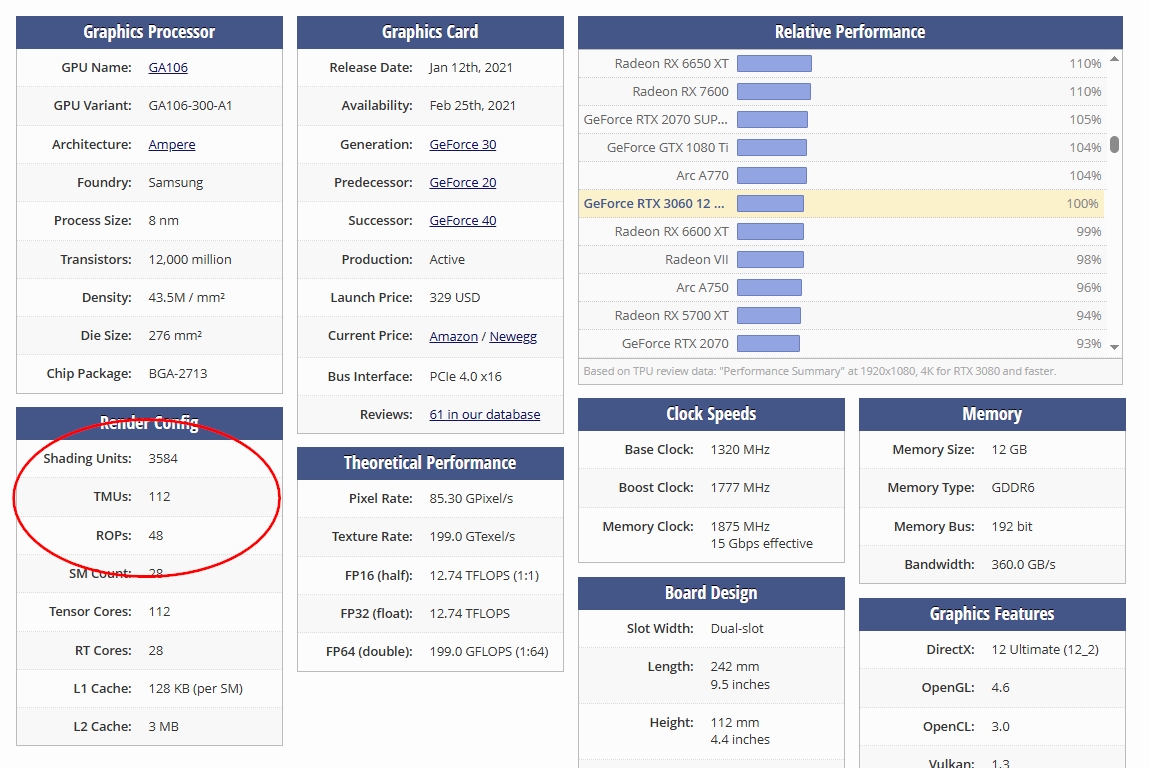Click the Shading Units value 3584

[x=163, y=459]
